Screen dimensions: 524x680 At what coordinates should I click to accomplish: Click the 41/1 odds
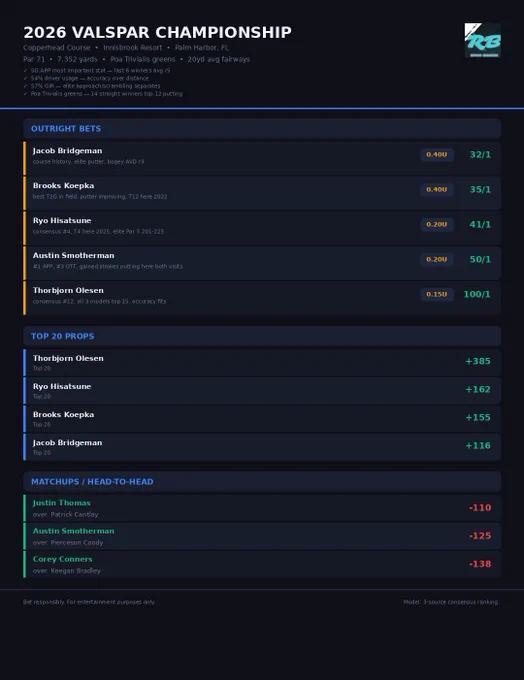point(480,225)
